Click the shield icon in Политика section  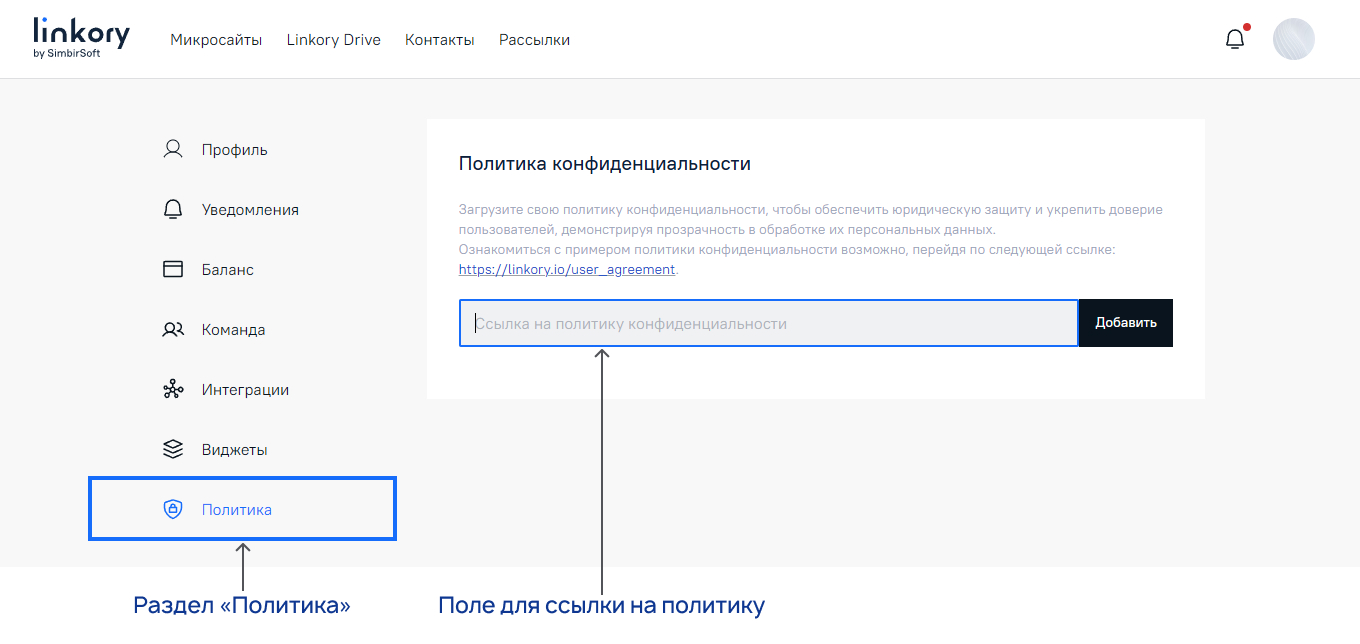pyautogui.click(x=171, y=508)
